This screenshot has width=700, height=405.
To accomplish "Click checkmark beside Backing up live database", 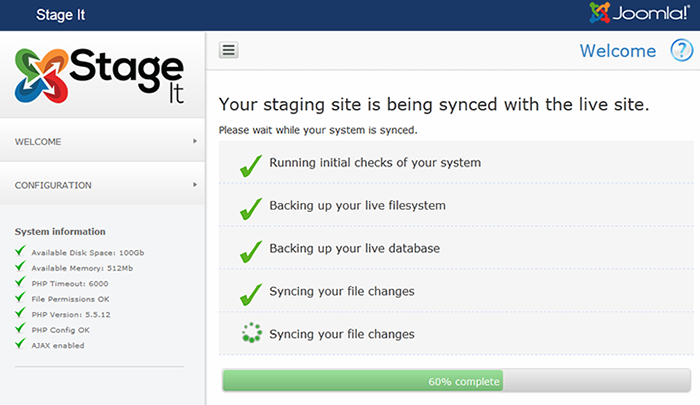I will [x=251, y=251].
